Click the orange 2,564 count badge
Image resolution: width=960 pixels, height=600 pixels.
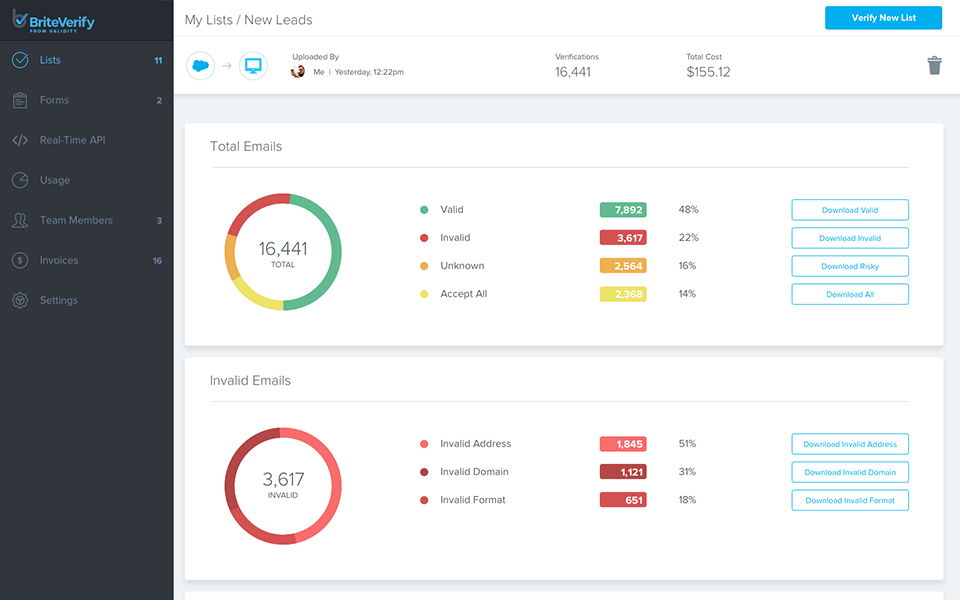pyautogui.click(x=623, y=266)
